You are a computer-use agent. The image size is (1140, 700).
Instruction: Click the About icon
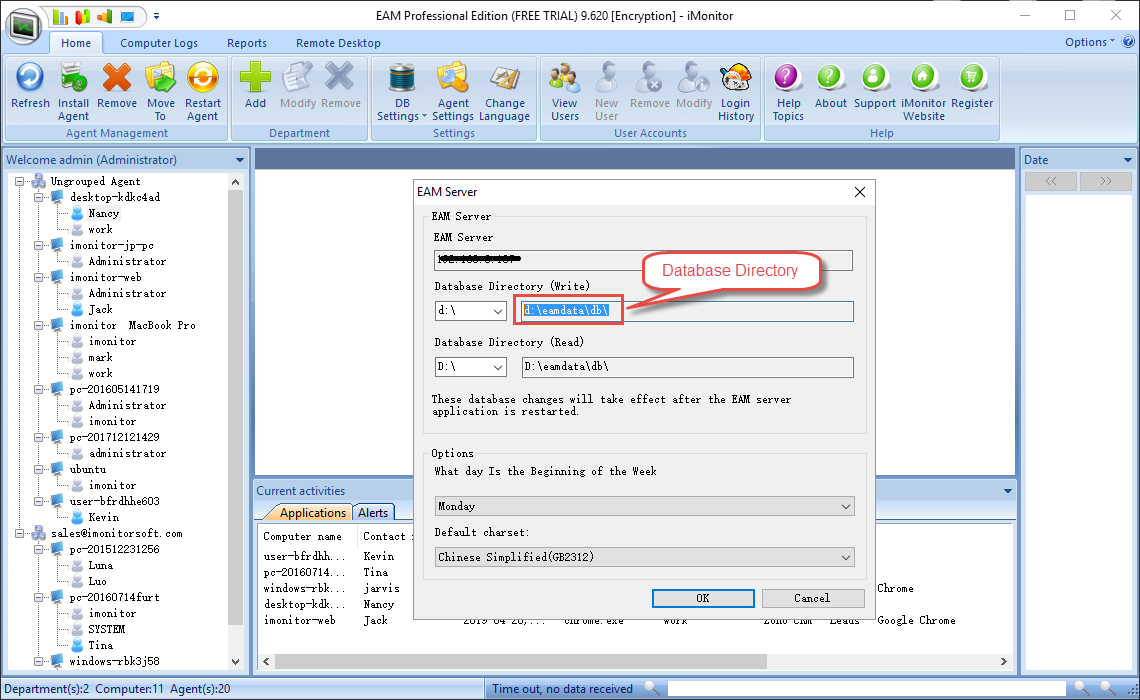(x=830, y=77)
